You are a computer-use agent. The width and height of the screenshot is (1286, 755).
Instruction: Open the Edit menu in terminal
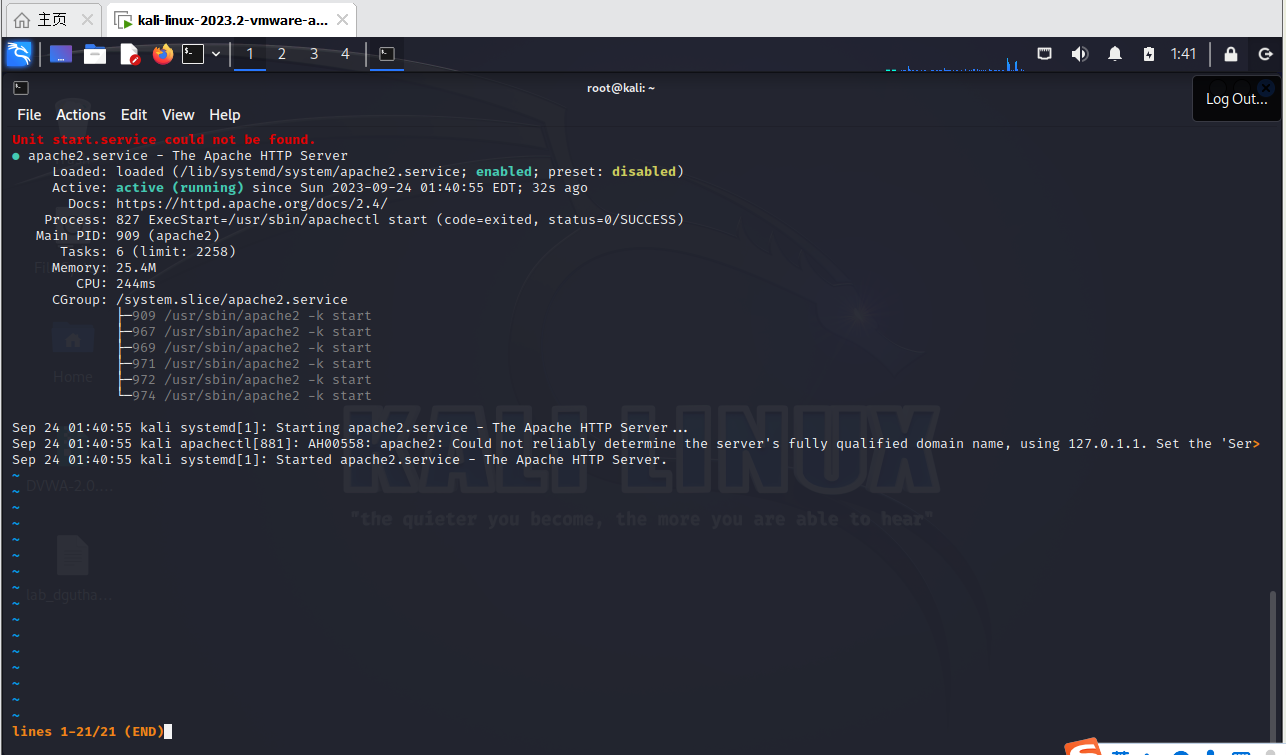tap(134, 115)
